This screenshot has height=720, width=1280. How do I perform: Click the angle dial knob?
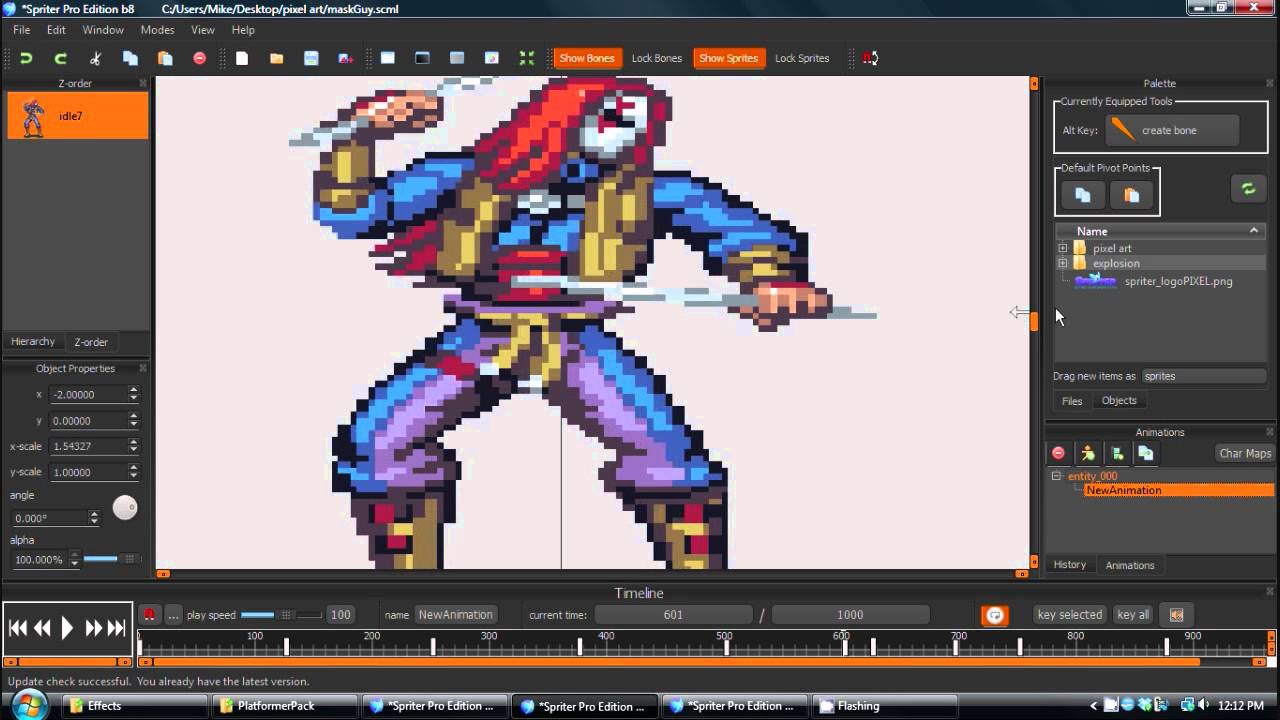[125, 508]
